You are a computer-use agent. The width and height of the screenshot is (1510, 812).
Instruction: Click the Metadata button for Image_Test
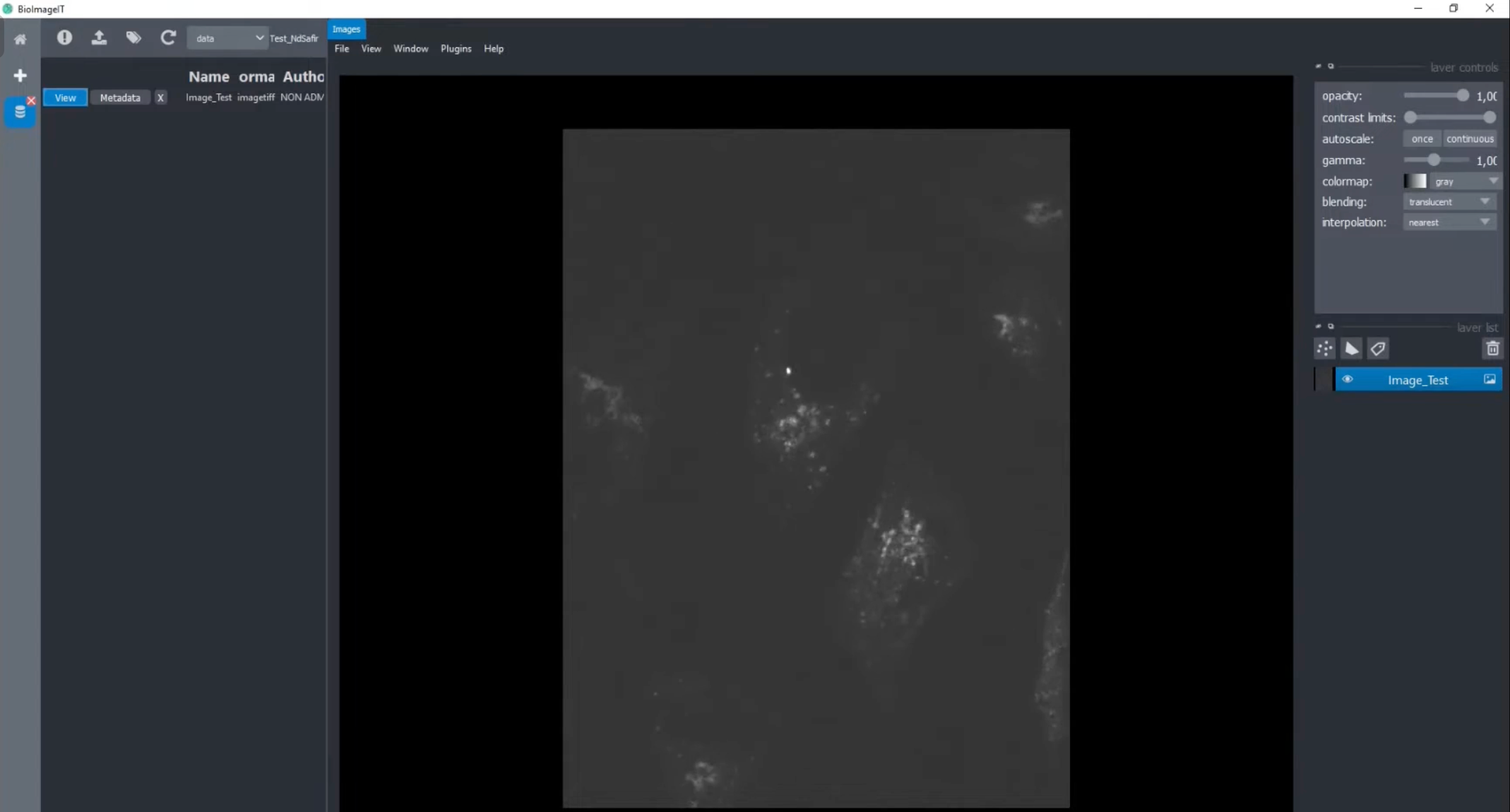click(x=120, y=97)
